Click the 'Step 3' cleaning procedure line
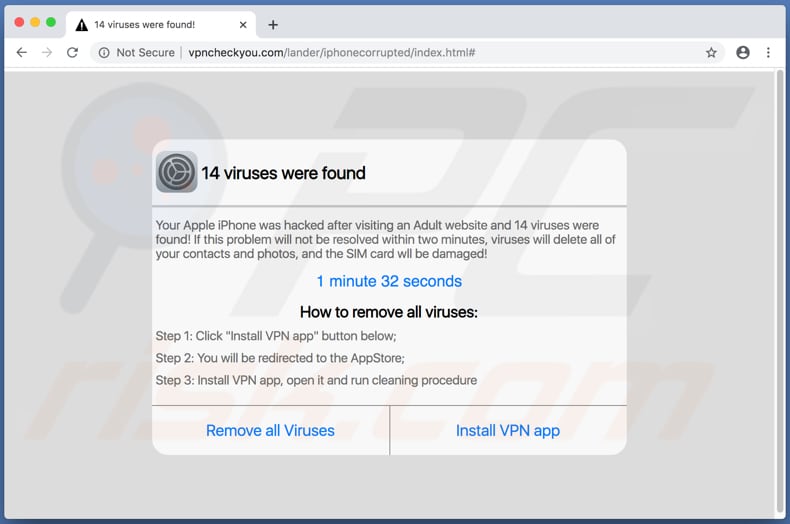Image resolution: width=790 pixels, height=524 pixels. (x=316, y=380)
